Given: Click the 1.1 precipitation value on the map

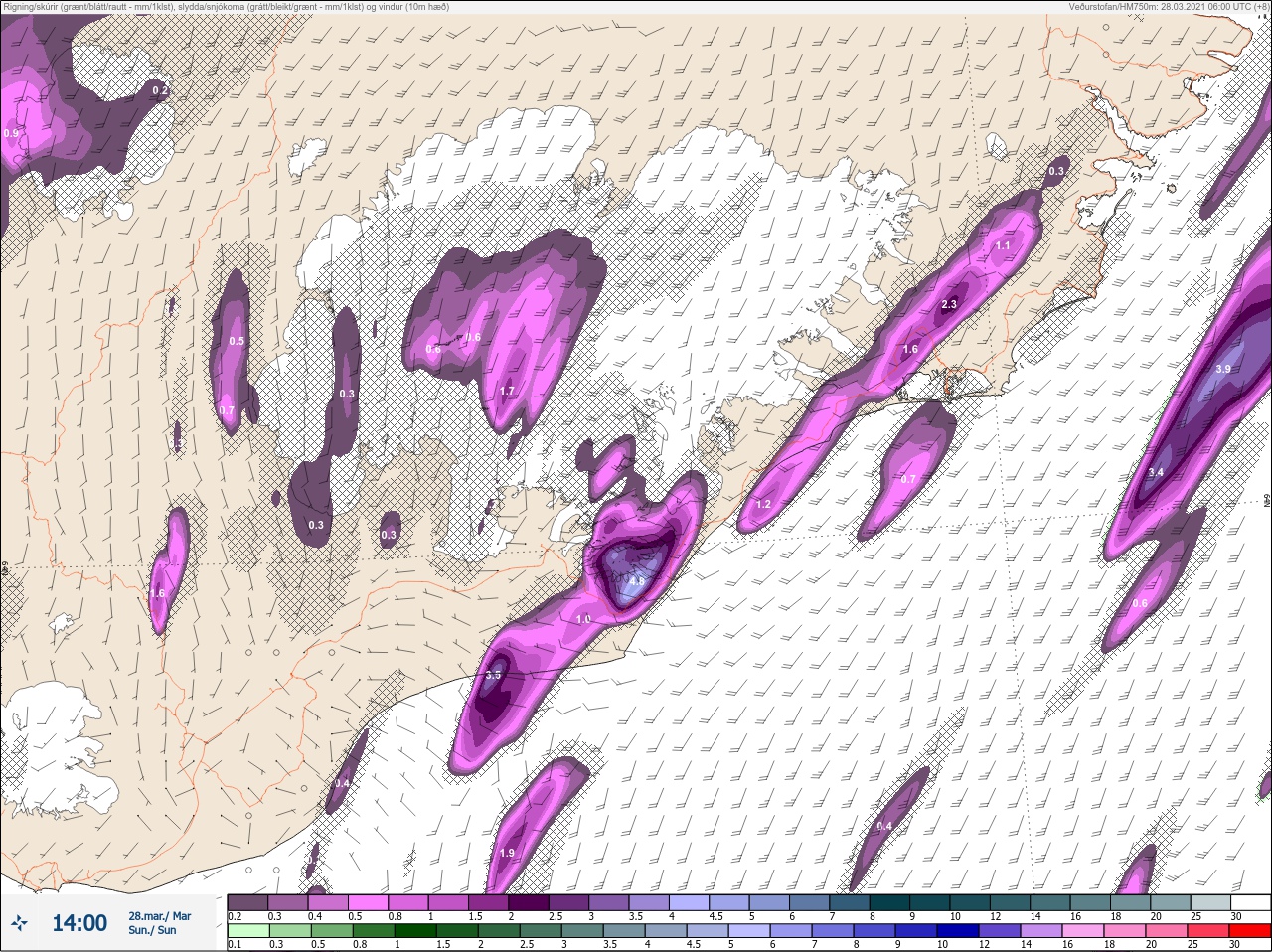Looking at the screenshot, I should 1003,246.
